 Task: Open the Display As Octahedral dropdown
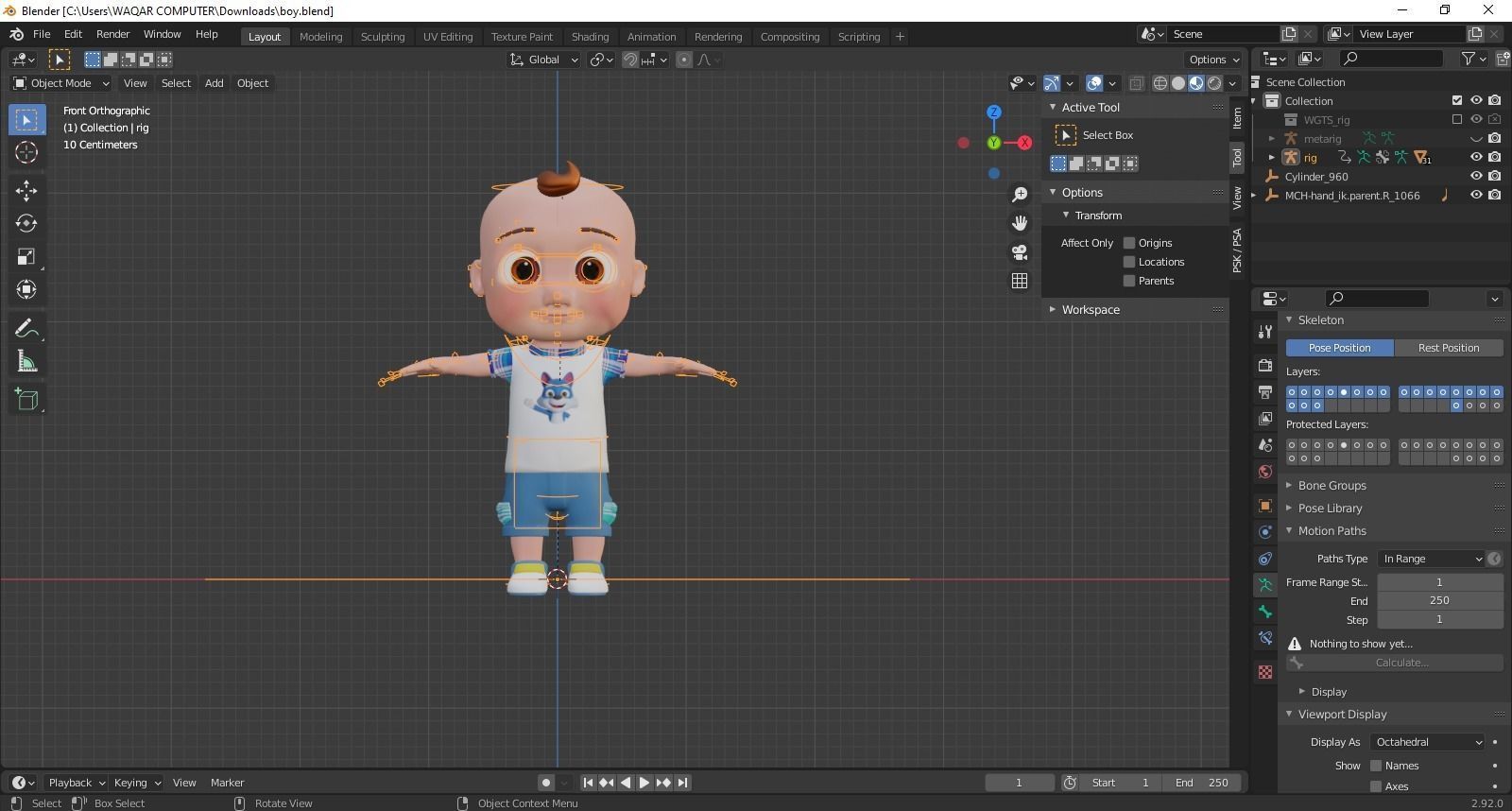1427,742
